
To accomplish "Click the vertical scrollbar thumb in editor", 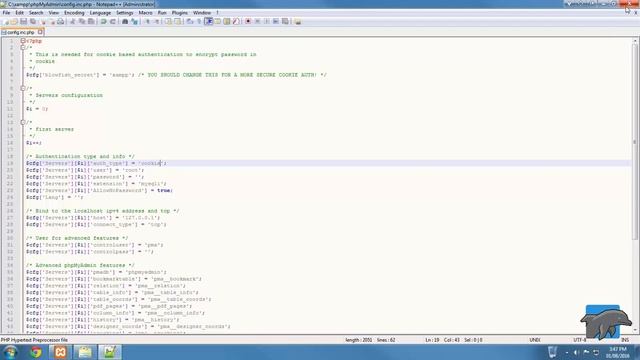I will [635, 141].
